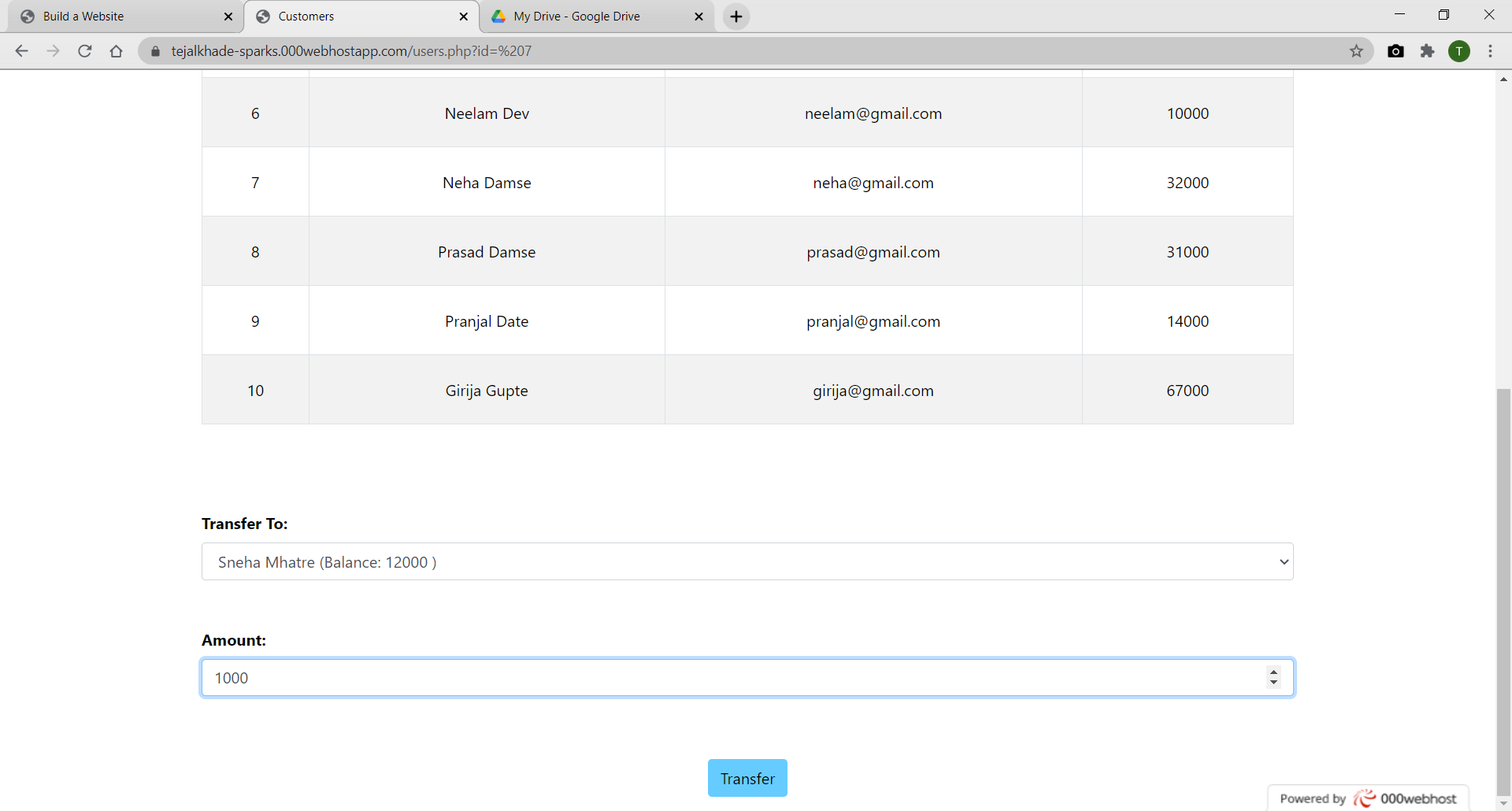The image size is (1512, 811).
Task: Decrement the Amount with the down stepper arrow
Action: point(1273,683)
